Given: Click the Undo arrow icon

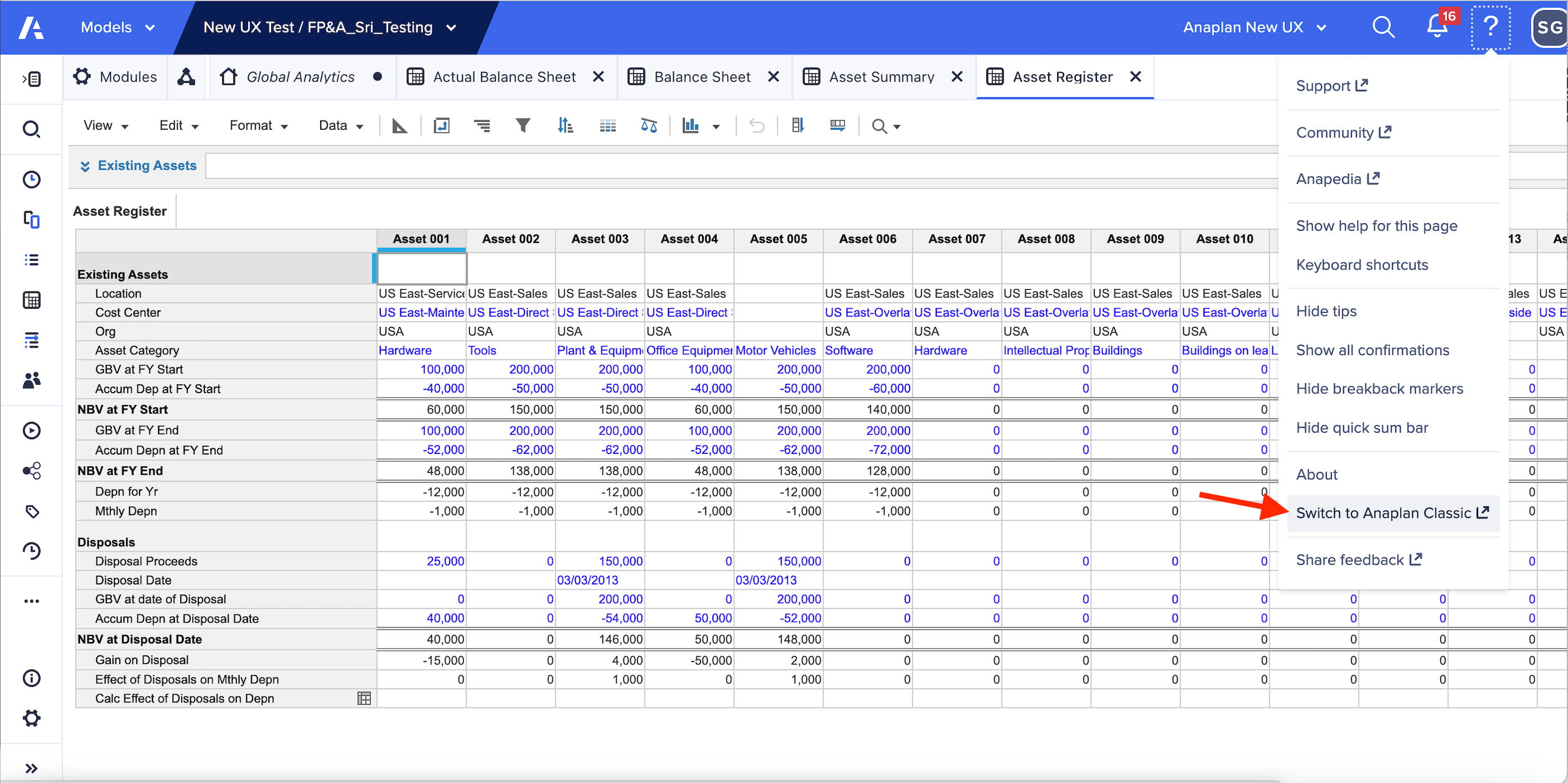Looking at the screenshot, I should (x=756, y=126).
